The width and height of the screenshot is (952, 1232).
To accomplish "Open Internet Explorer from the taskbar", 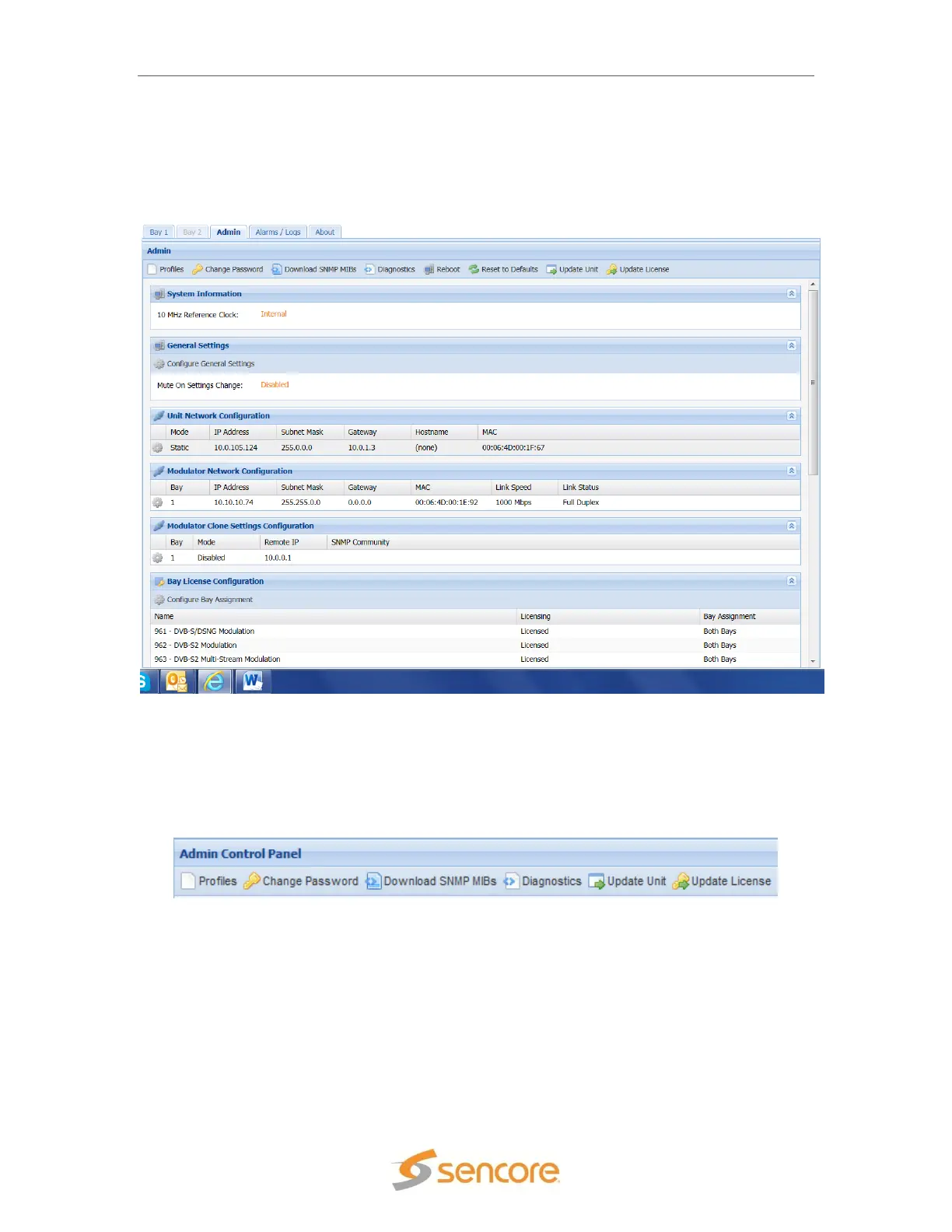I will click(214, 682).
